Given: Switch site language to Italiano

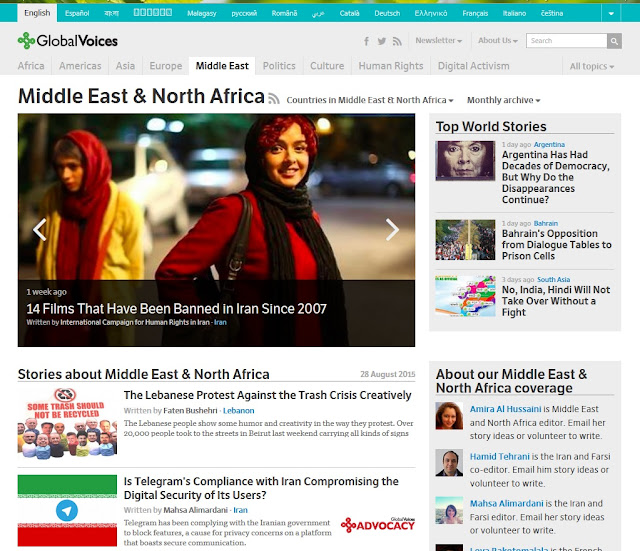Looking at the screenshot, I should tap(514, 13).
